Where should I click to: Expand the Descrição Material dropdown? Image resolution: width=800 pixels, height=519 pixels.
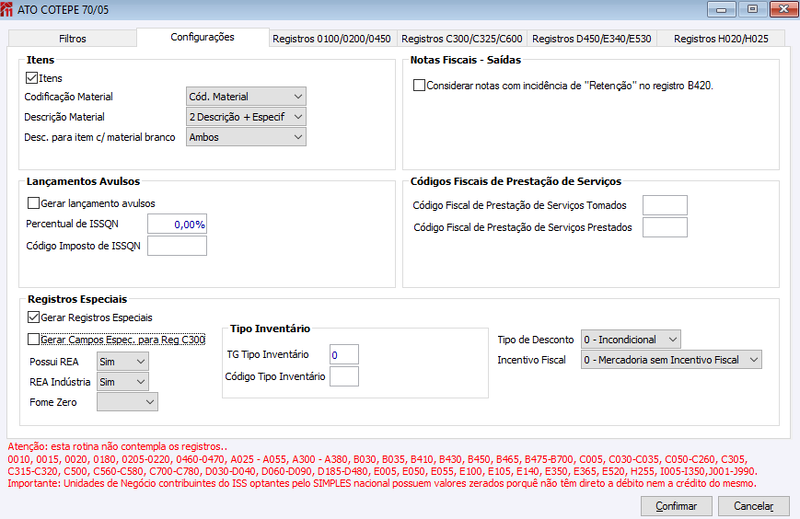point(246,117)
